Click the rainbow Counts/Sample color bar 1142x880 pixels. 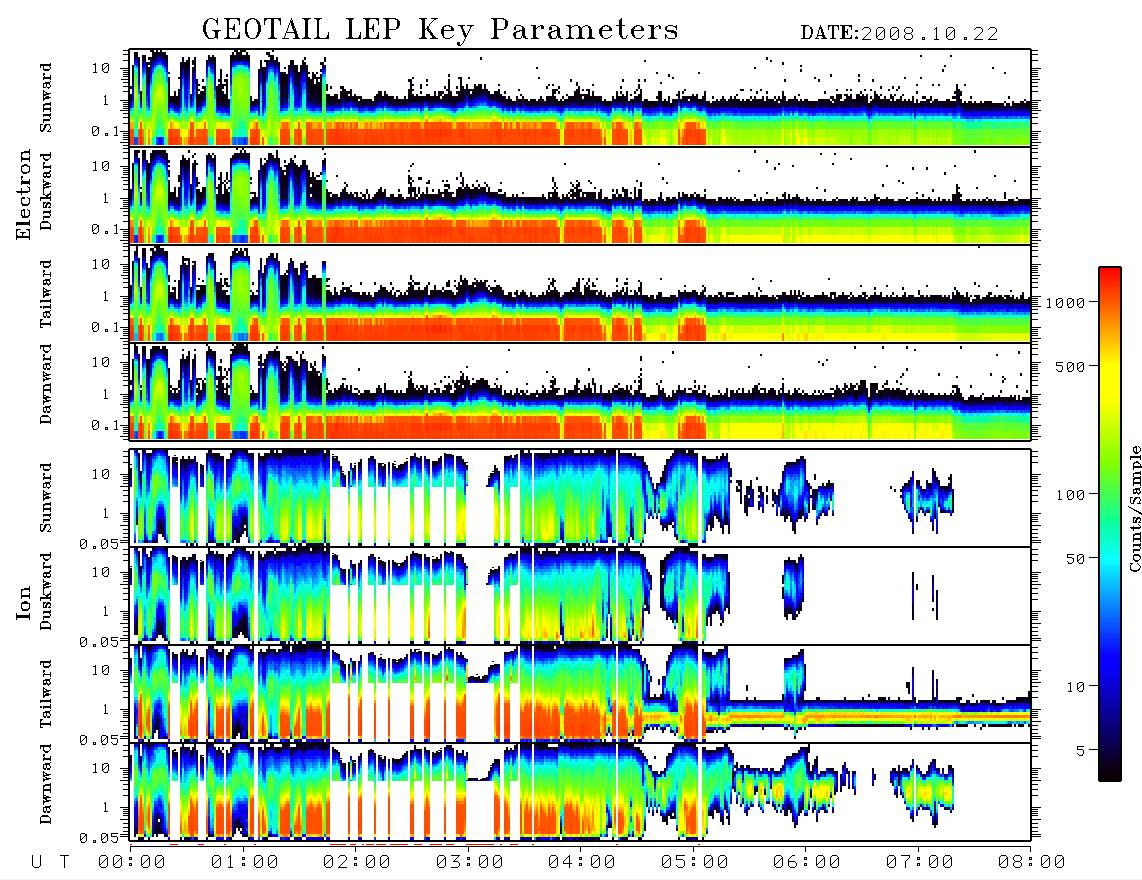coord(1109,524)
